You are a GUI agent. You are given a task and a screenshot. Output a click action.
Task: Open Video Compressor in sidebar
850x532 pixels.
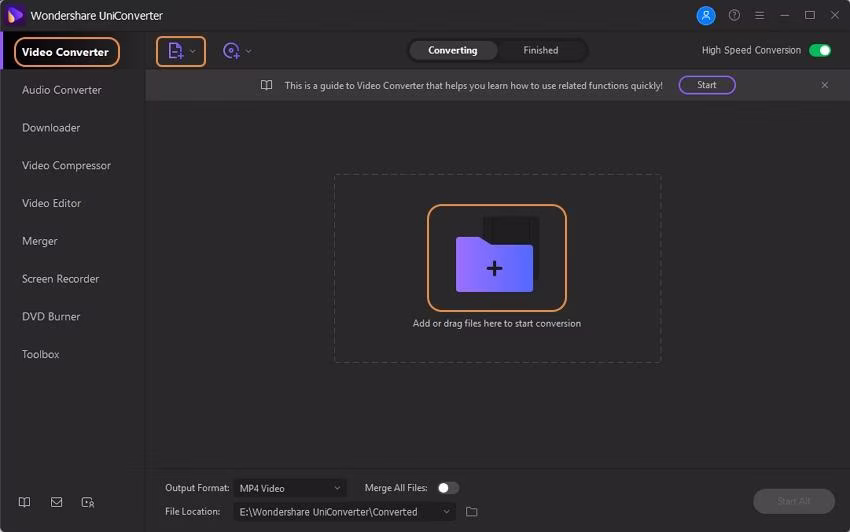pyautogui.click(x=66, y=165)
